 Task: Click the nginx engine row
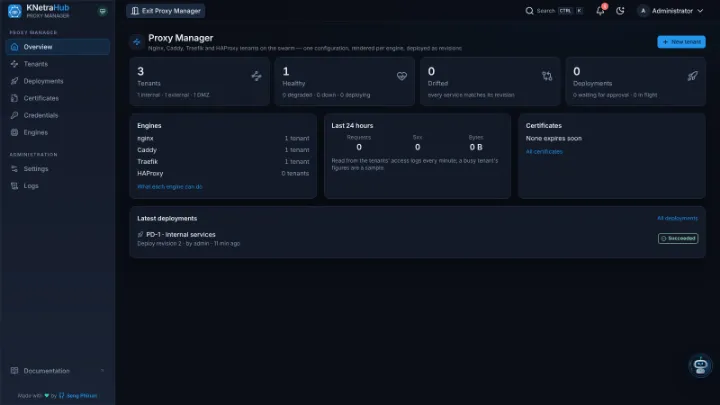(223, 138)
